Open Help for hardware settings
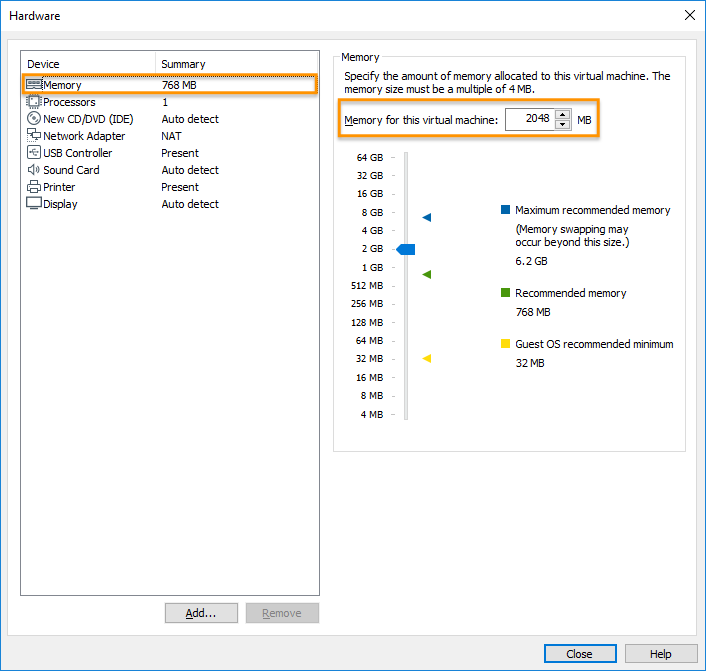 point(661,653)
